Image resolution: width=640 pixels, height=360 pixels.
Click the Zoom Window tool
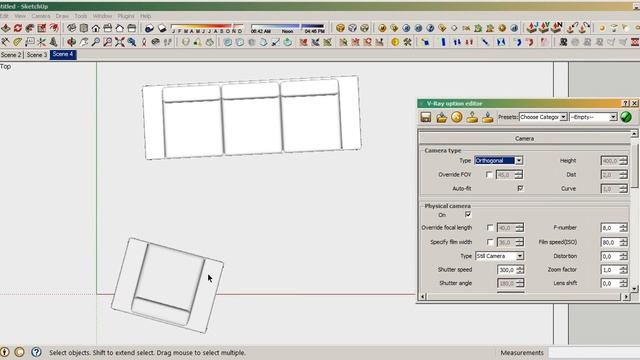[x=108, y=42]
